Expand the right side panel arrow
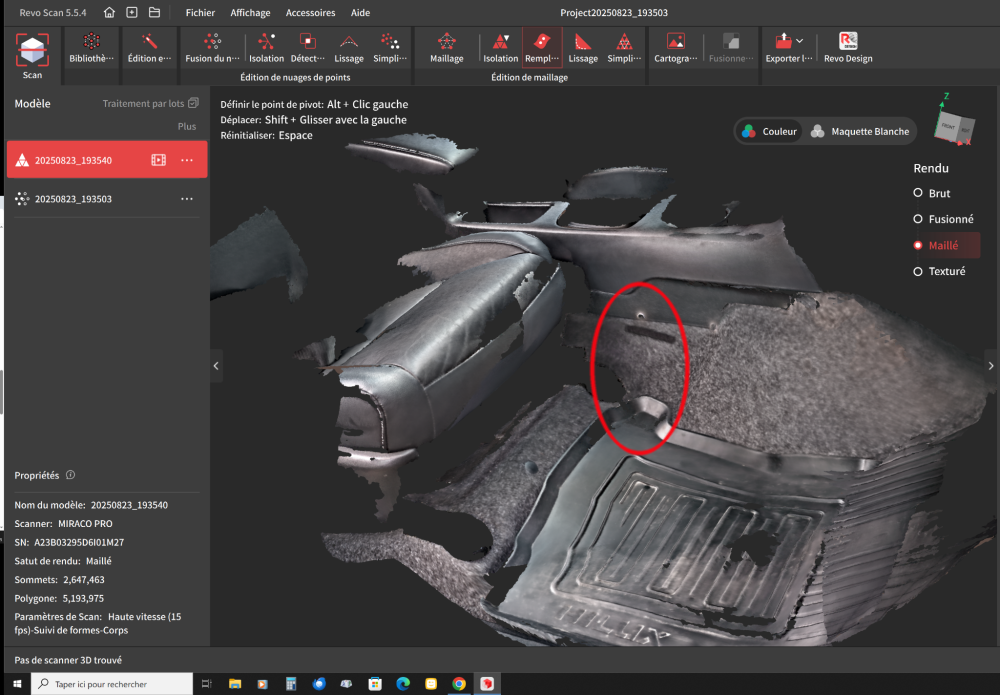 [990, 366]
